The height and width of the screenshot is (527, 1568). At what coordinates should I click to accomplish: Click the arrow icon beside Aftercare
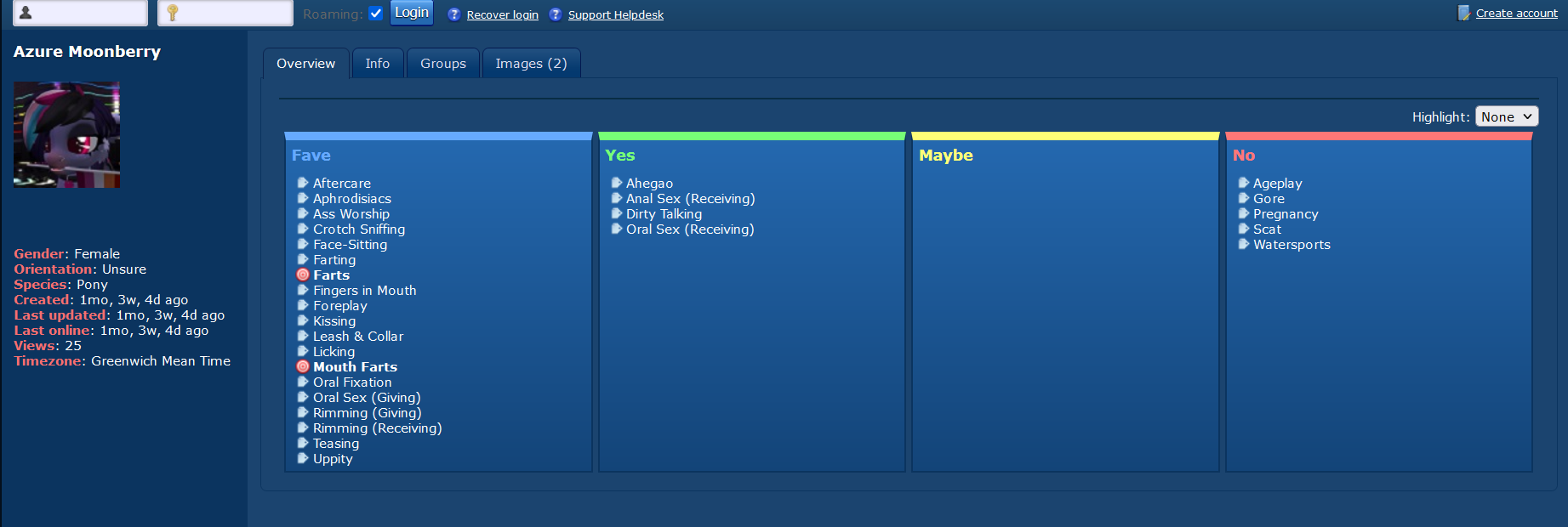pos(303,183)
